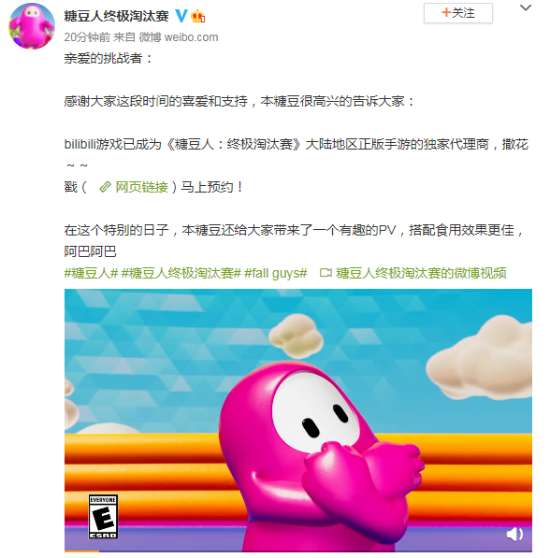The width and height of the screenshot is (550, 558).
Task: Play the pink Fall Guys video
Action: (298, 420)
